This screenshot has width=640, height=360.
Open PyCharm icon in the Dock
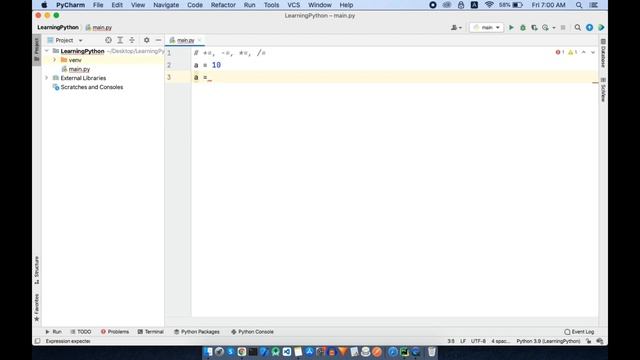(404, 351)
